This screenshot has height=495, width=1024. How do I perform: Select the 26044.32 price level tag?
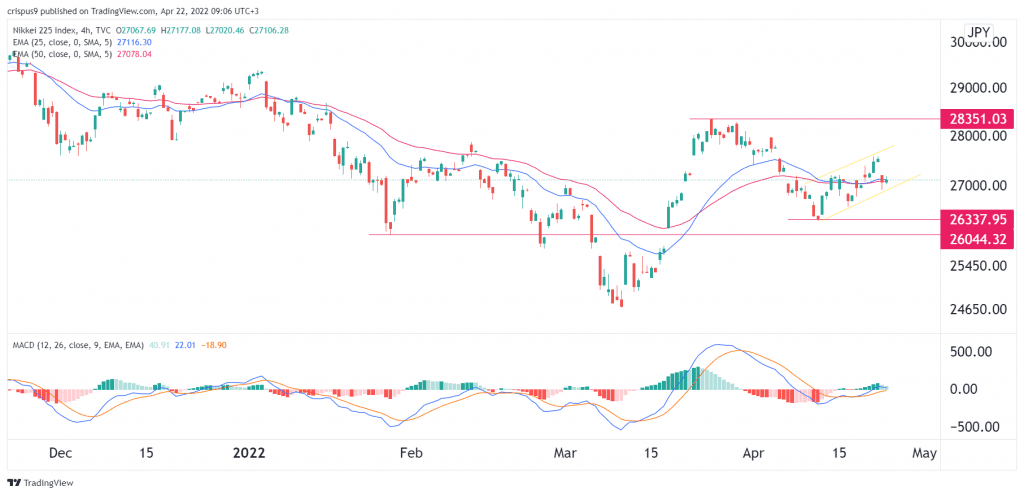[977, 239]
